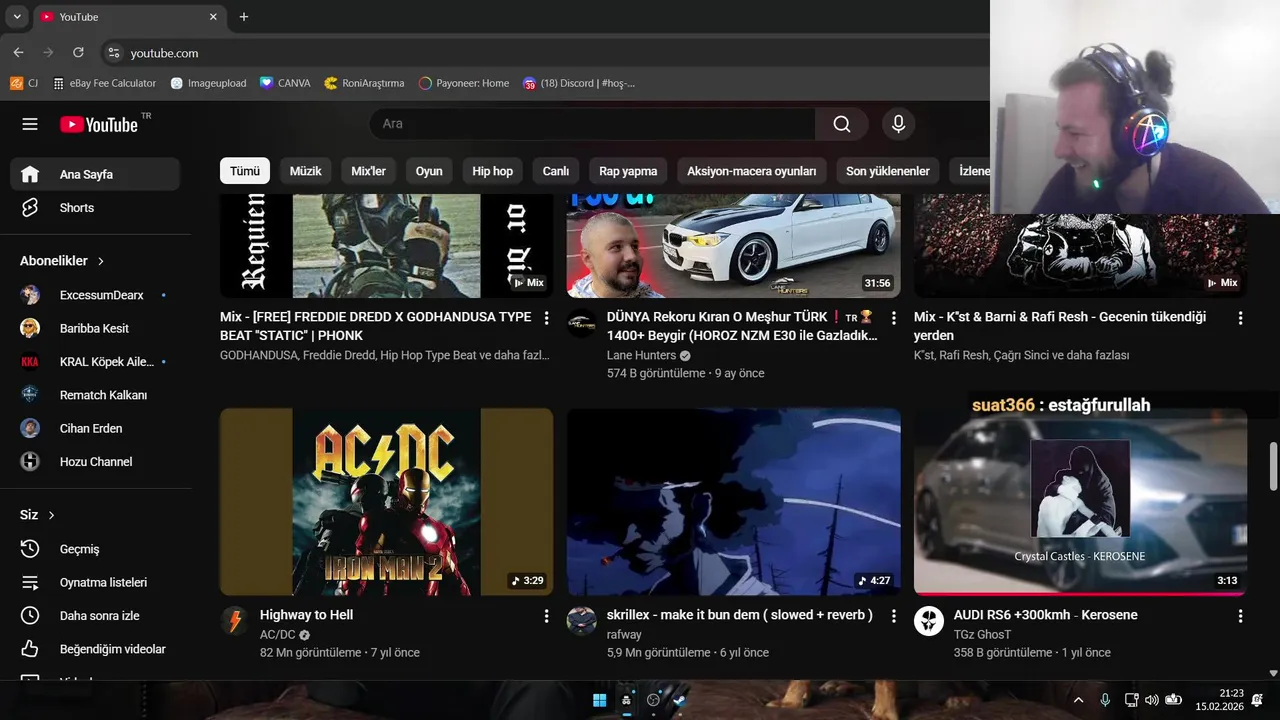Click the YouTube logo
Viewport: 1280px width, 720px height.
(99, 124)
